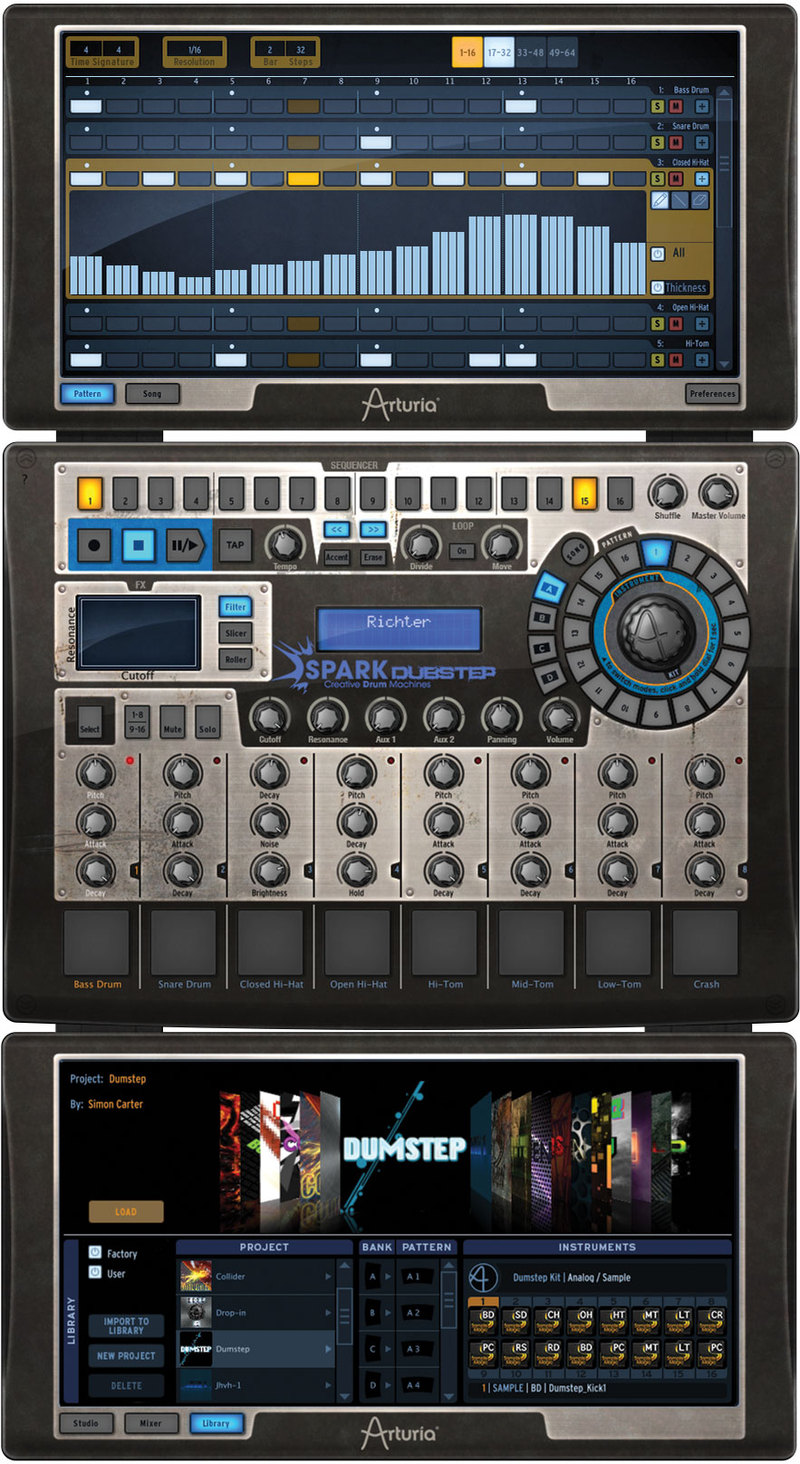Switch to steps 49-64 page
Image resolution: width=800 pixels, height=1464 pixels.
click(562, 51)
